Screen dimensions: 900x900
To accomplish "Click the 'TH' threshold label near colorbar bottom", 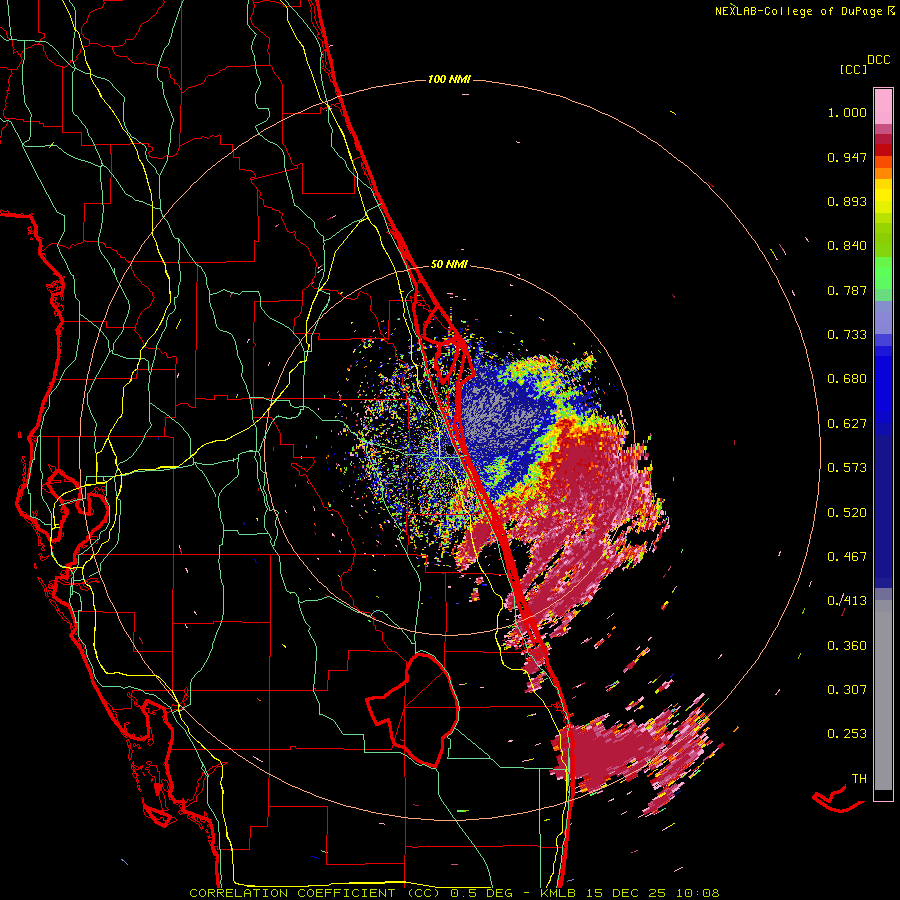I will coord(859,779).
